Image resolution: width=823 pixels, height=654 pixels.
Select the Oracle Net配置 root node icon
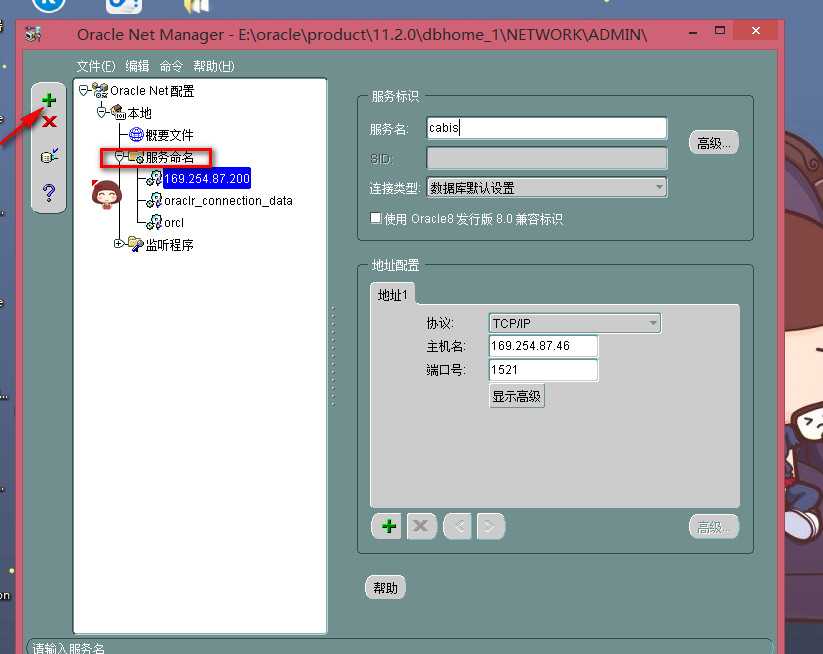coord(100,91)
